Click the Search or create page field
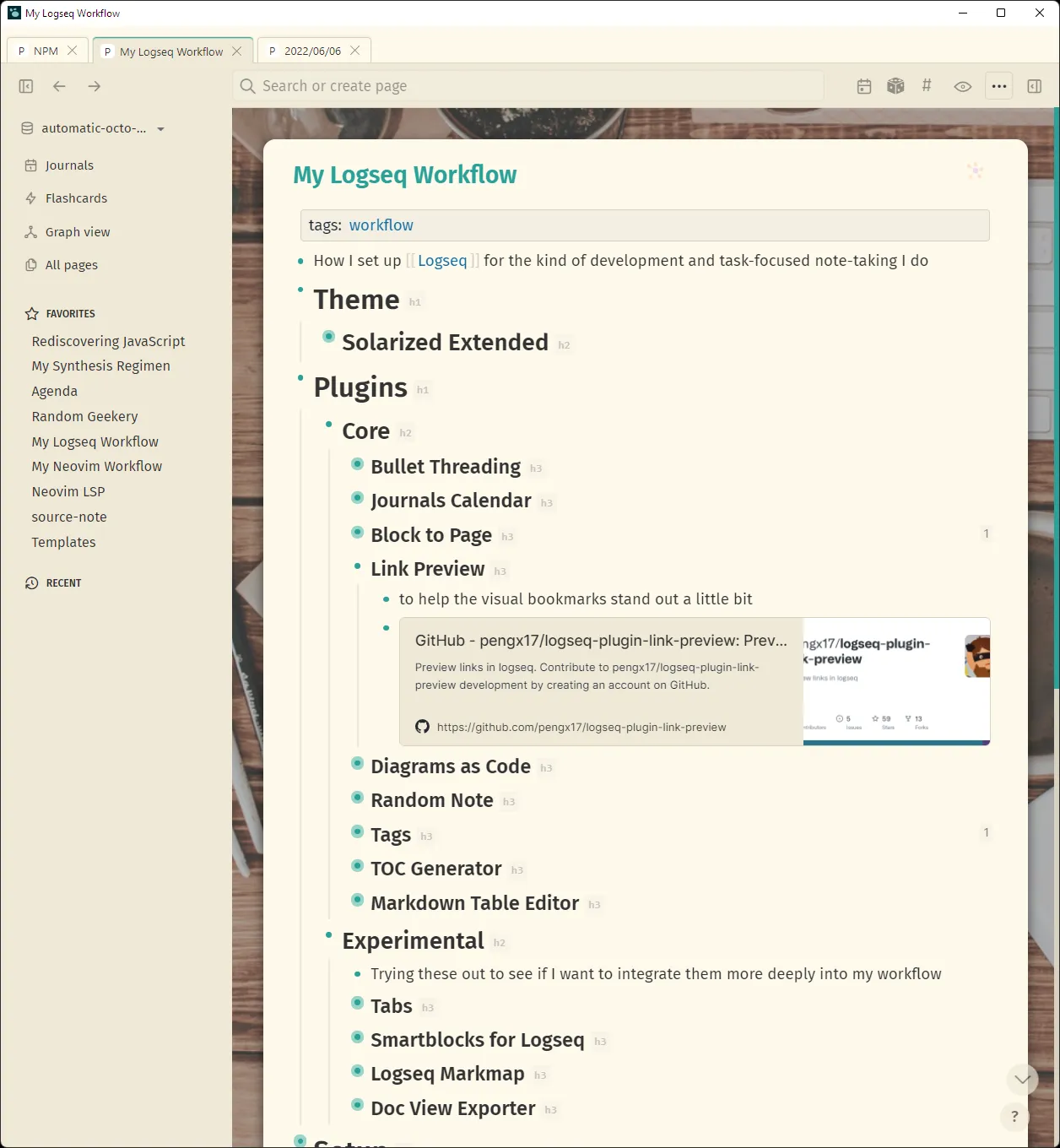1060x1148 pixels. 527,86
